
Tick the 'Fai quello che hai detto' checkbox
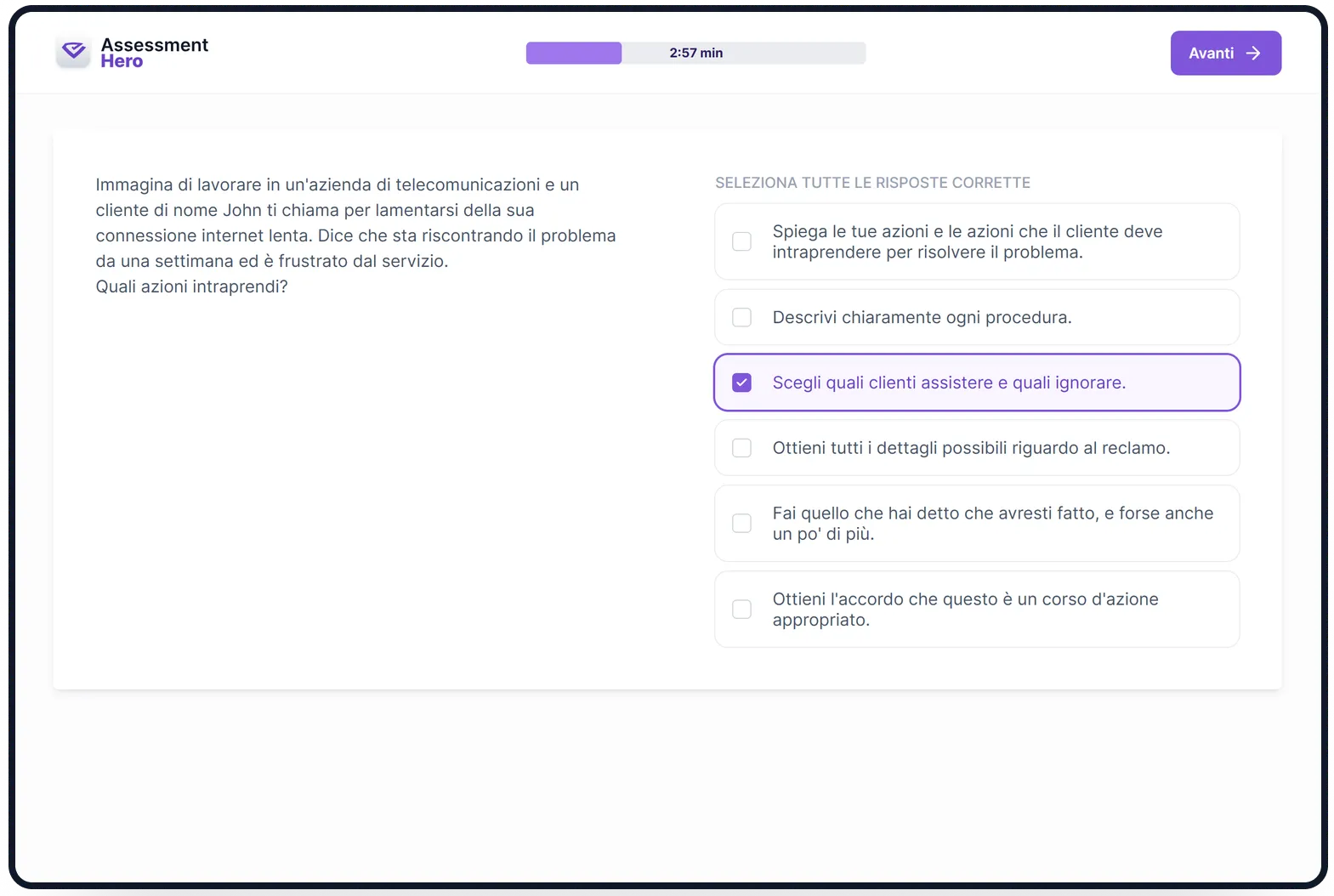pyautogui.click(x=742, y=523)
